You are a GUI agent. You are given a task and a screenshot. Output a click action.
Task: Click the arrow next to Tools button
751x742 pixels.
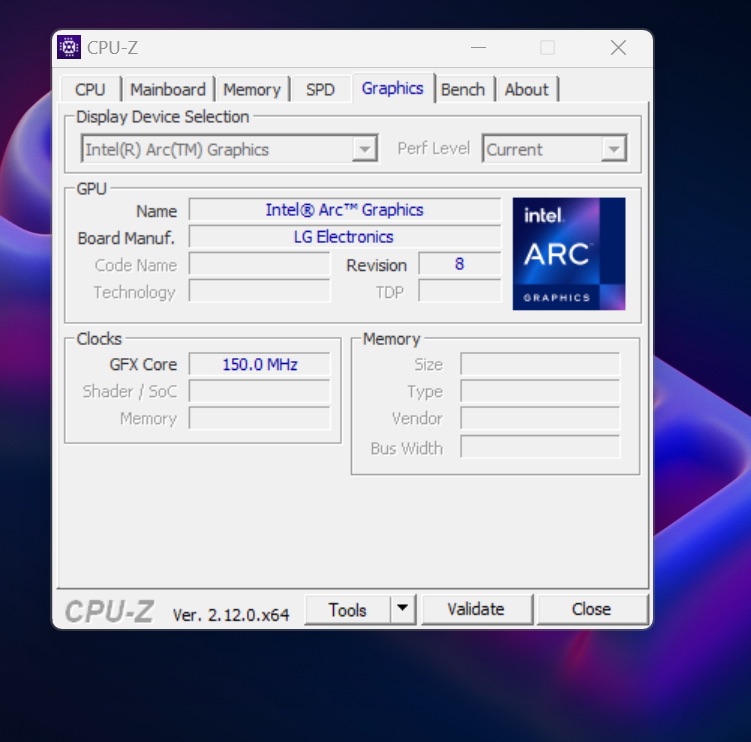coord(402,609)
